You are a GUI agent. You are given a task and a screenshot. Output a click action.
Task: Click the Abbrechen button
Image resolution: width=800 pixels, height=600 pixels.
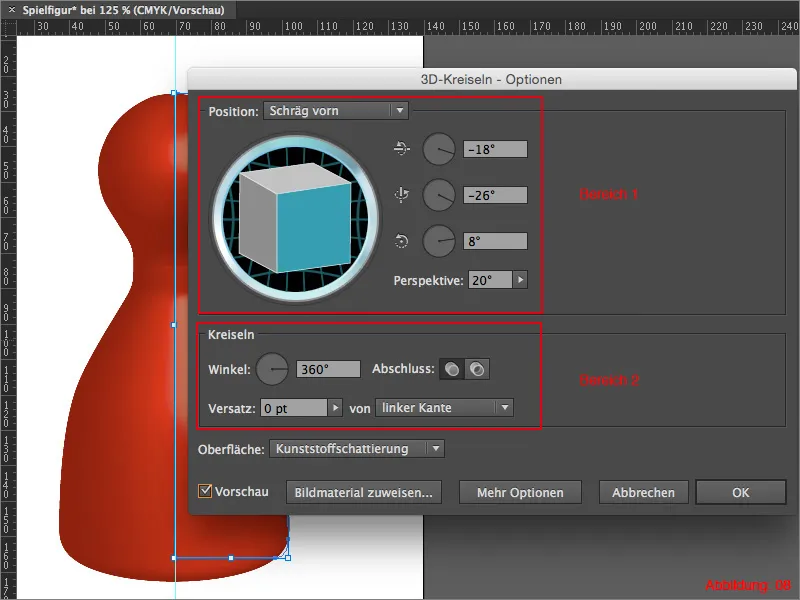click(x=643, y=492)
